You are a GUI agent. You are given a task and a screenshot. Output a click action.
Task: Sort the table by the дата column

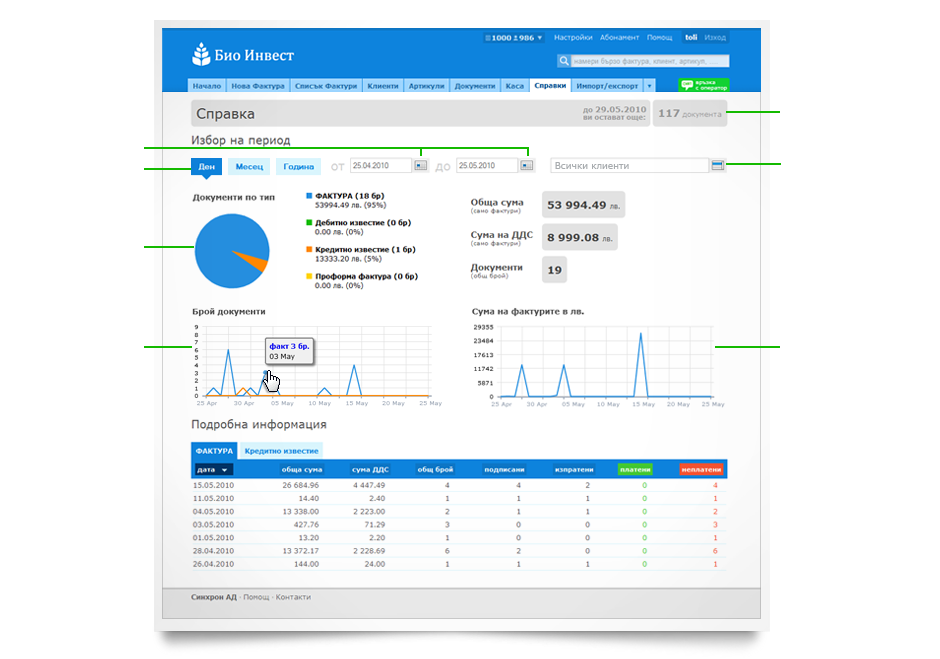213,469
